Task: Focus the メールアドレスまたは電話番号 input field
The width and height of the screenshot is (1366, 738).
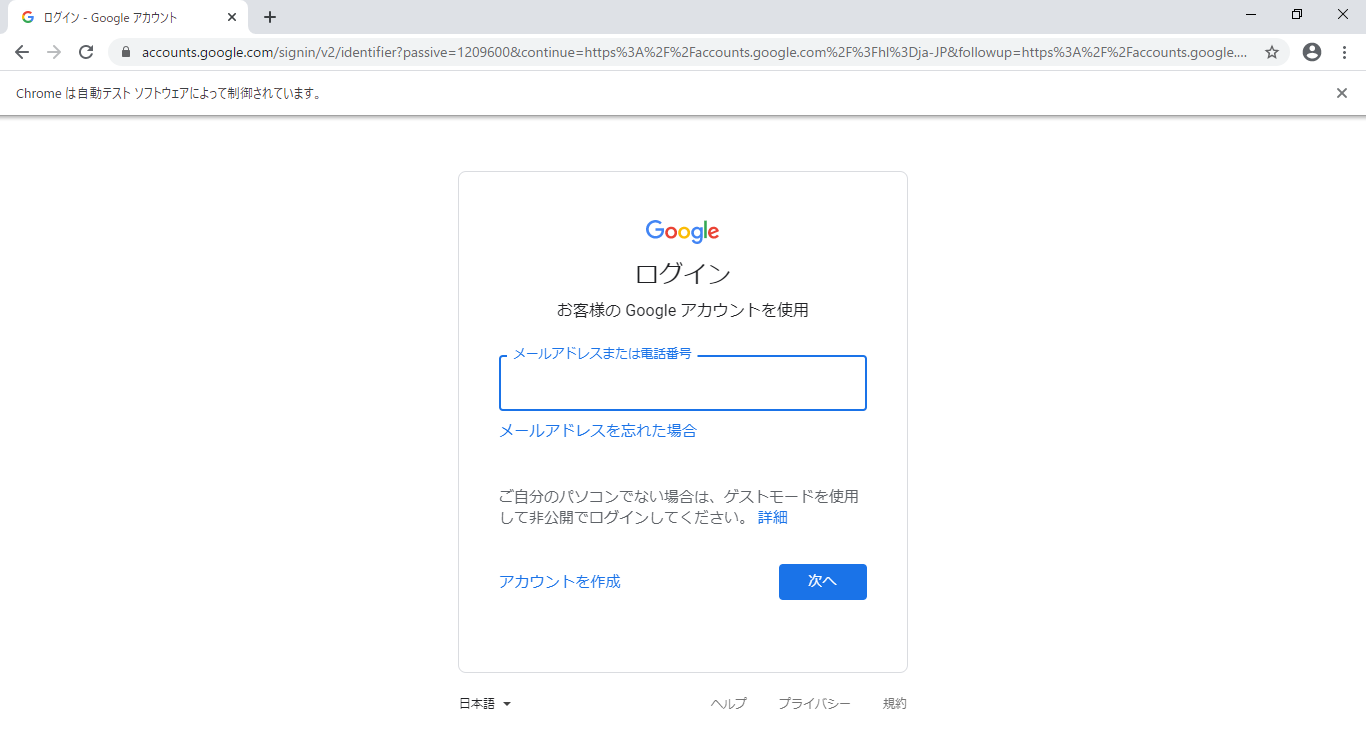Action: pyautogui.click(x=683, y=383)
